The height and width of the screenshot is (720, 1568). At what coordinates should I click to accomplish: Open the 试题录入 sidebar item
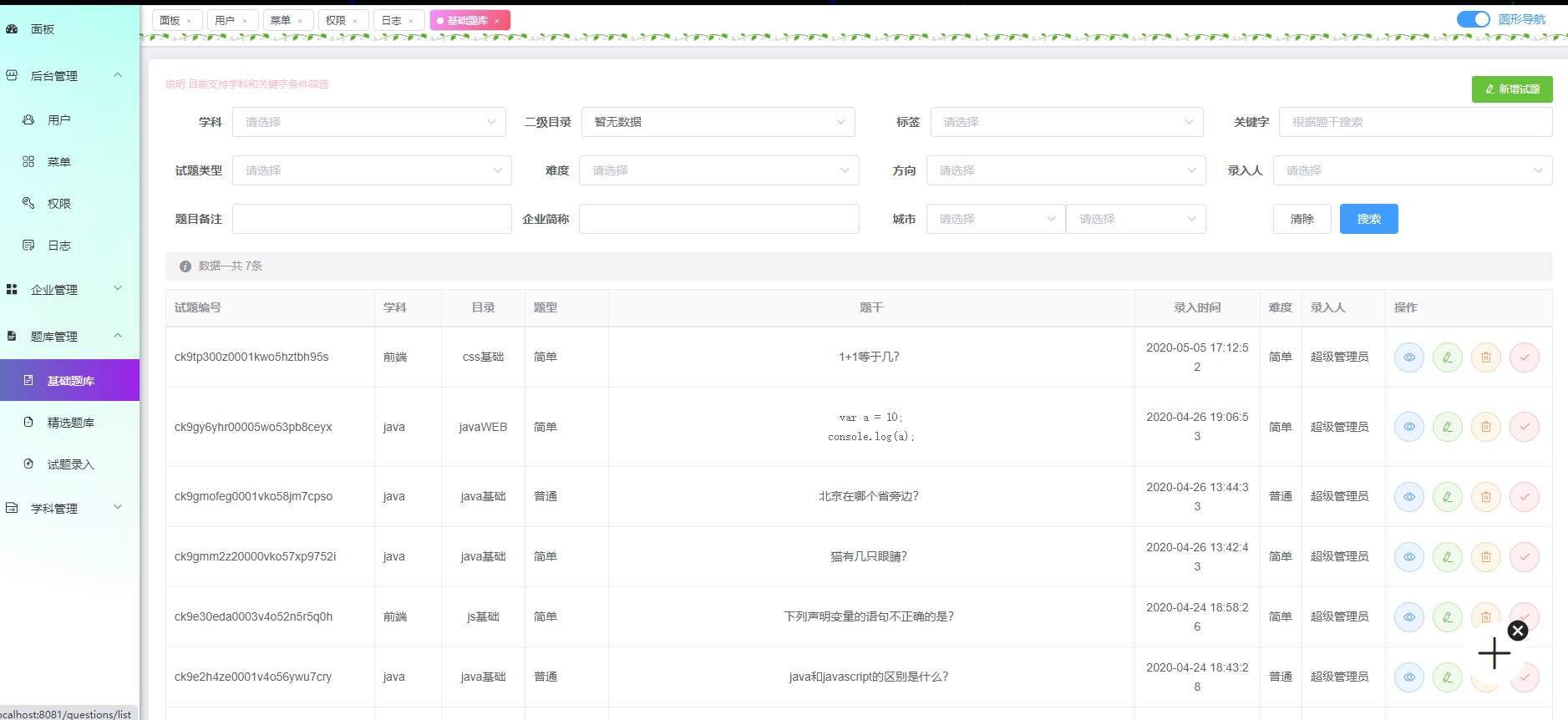(69, 464)
